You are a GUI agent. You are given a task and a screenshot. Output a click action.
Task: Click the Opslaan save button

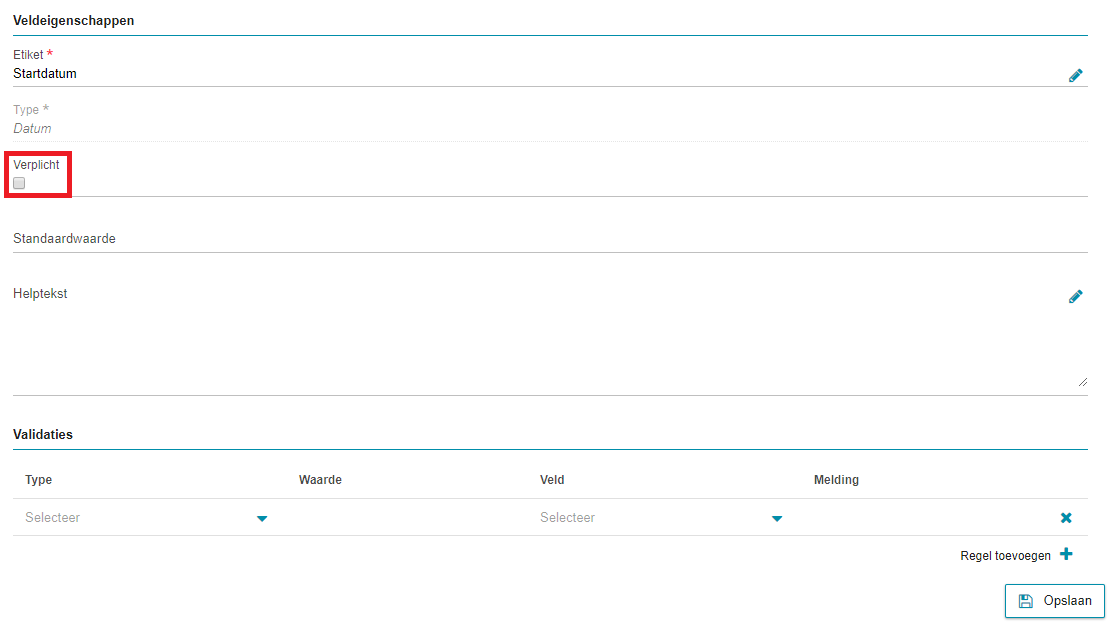coord(1055,601)
